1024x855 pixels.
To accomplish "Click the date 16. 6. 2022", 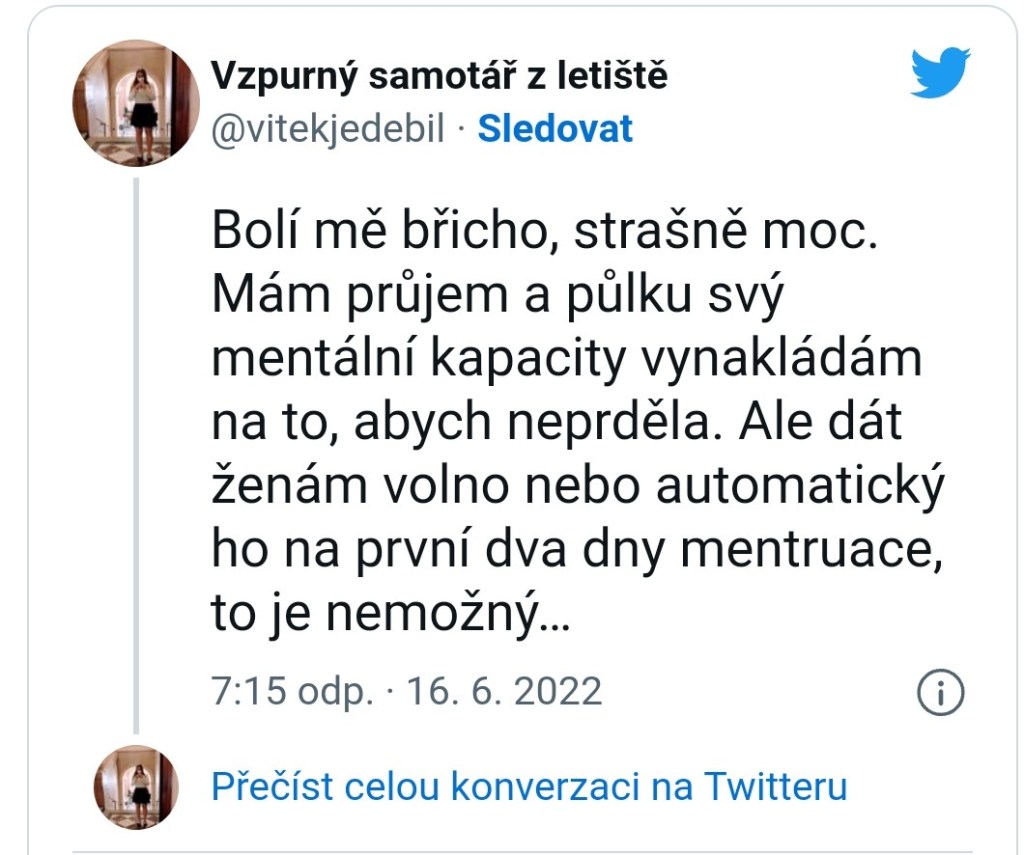I will 503,691.
